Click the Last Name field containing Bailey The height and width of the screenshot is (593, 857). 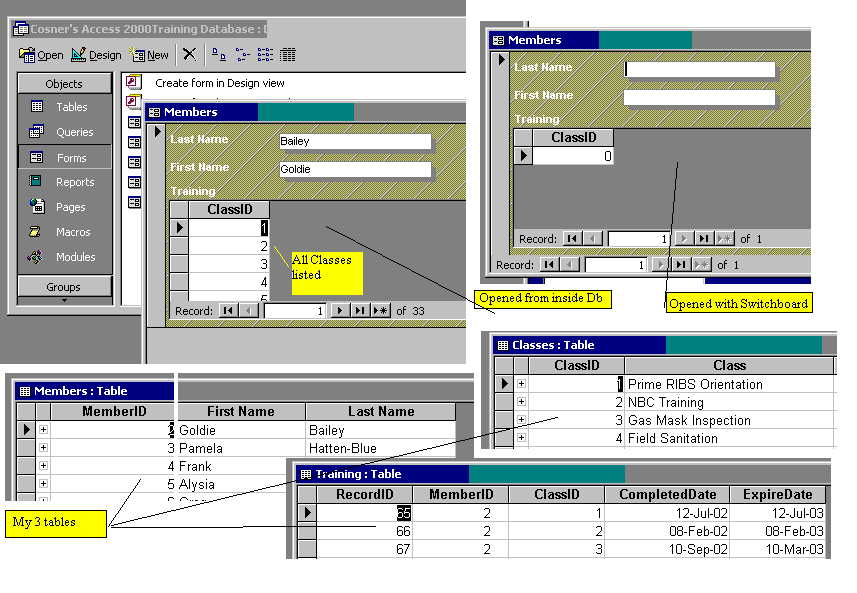click(355, 141)
